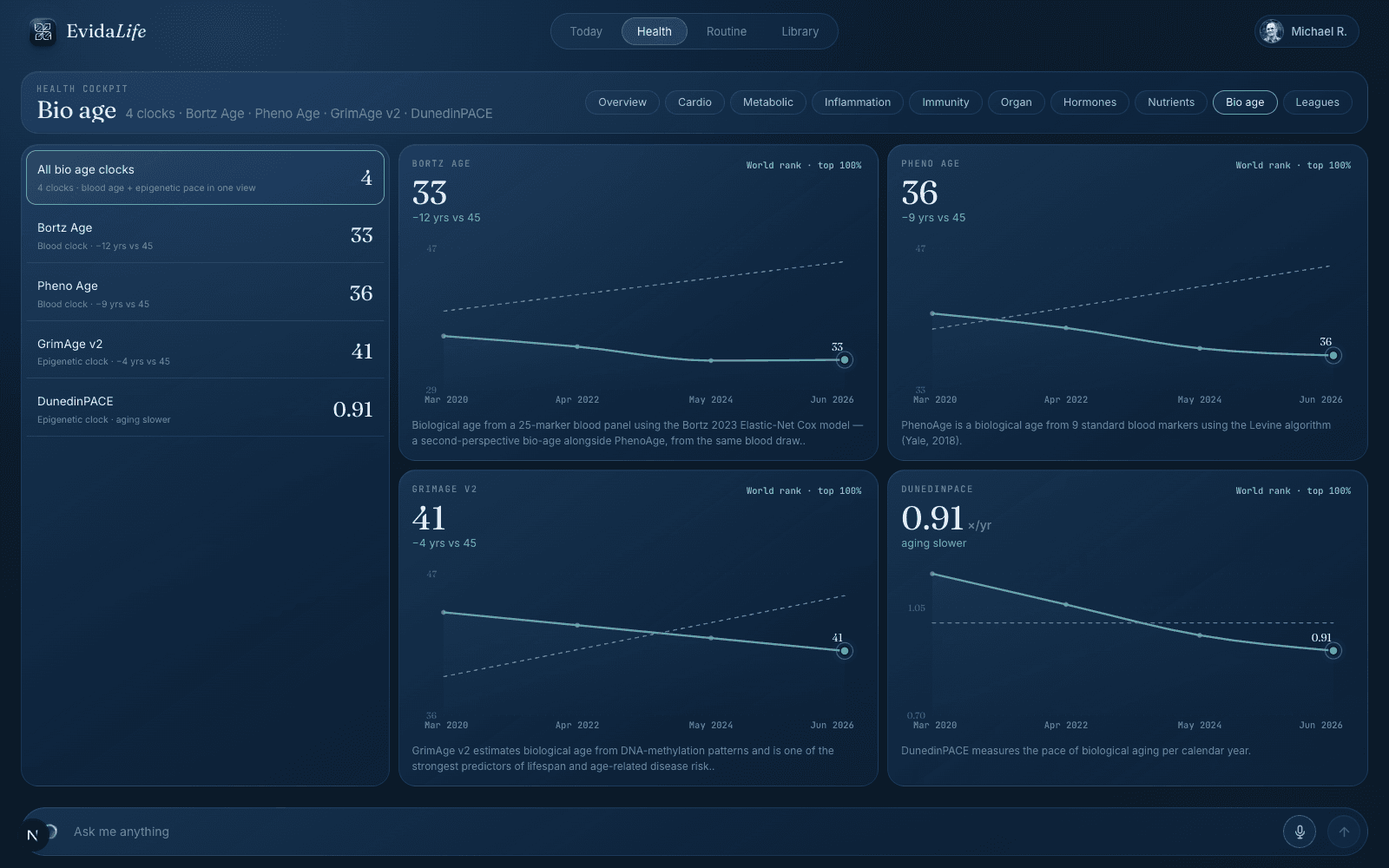Select the Jun 2026 point on Bortz chart
1389x868 pixels.
[844, 359]
